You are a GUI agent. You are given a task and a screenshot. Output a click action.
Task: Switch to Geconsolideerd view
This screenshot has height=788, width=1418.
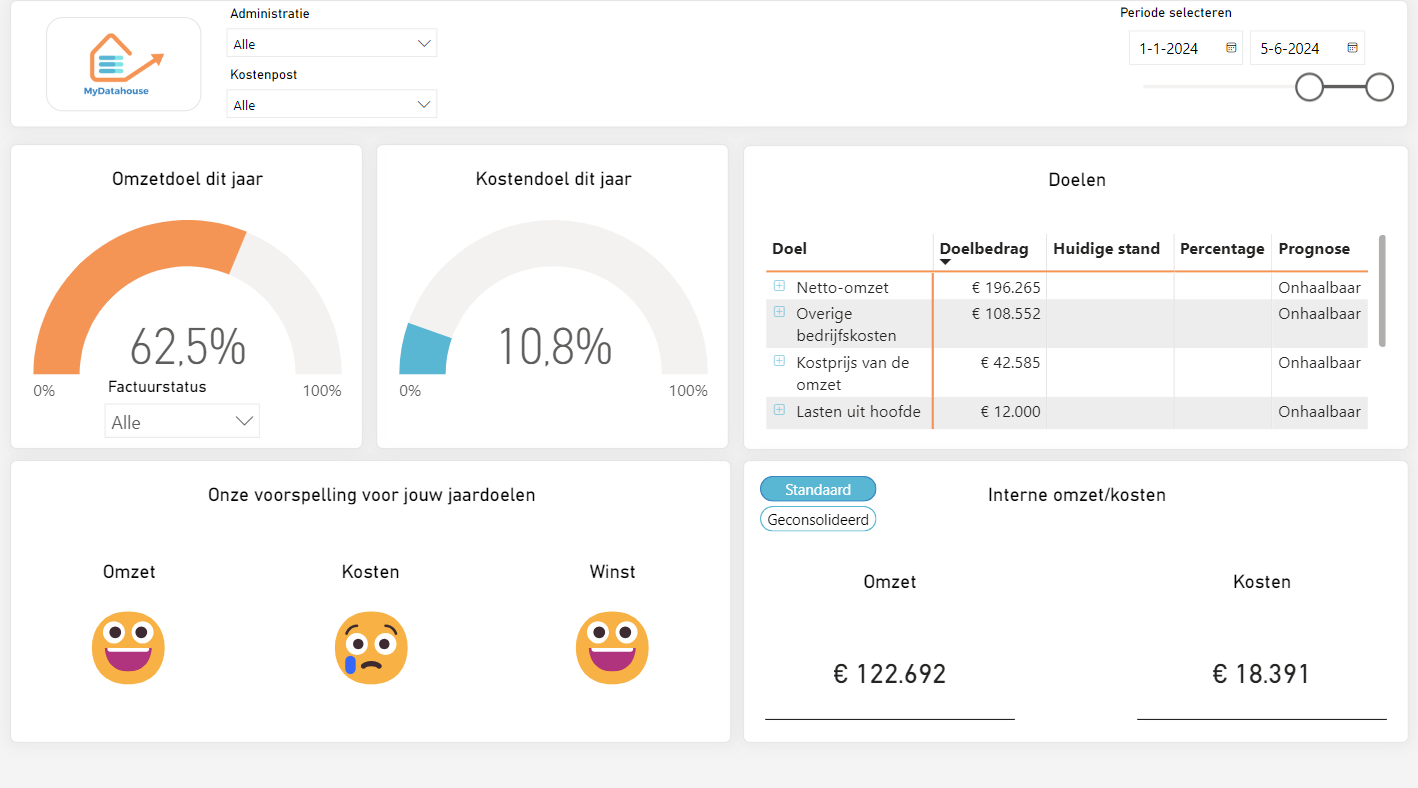click(818, 520)
